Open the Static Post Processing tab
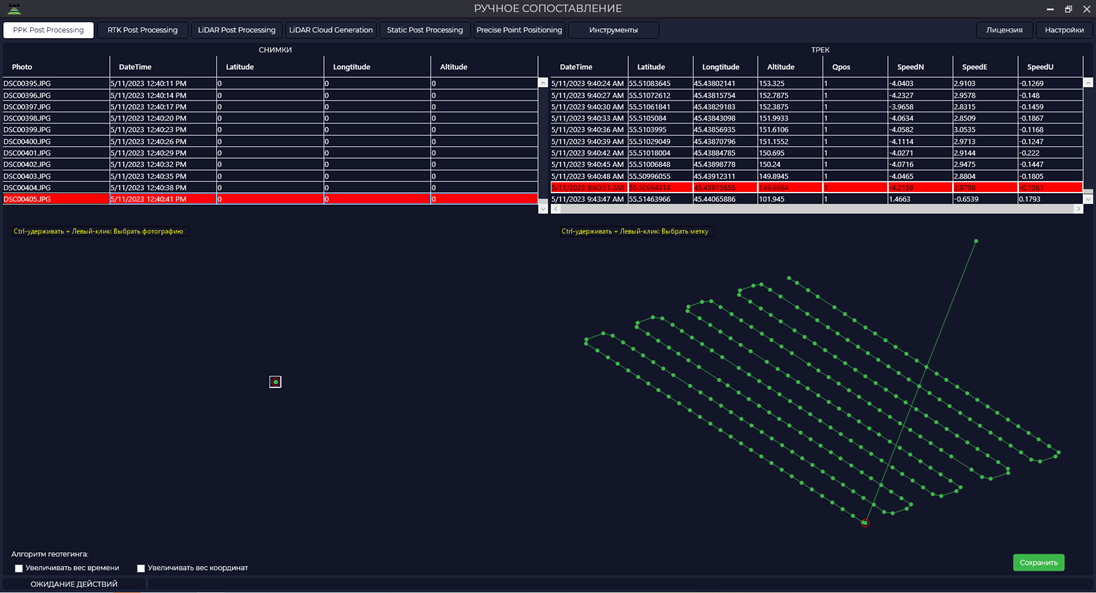 tap(425, 30)
